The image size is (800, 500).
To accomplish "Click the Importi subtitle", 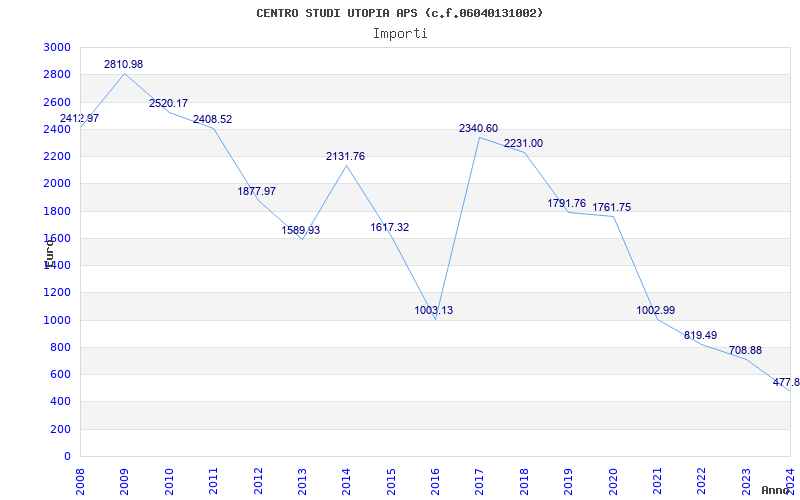I will tap(400, 34).
